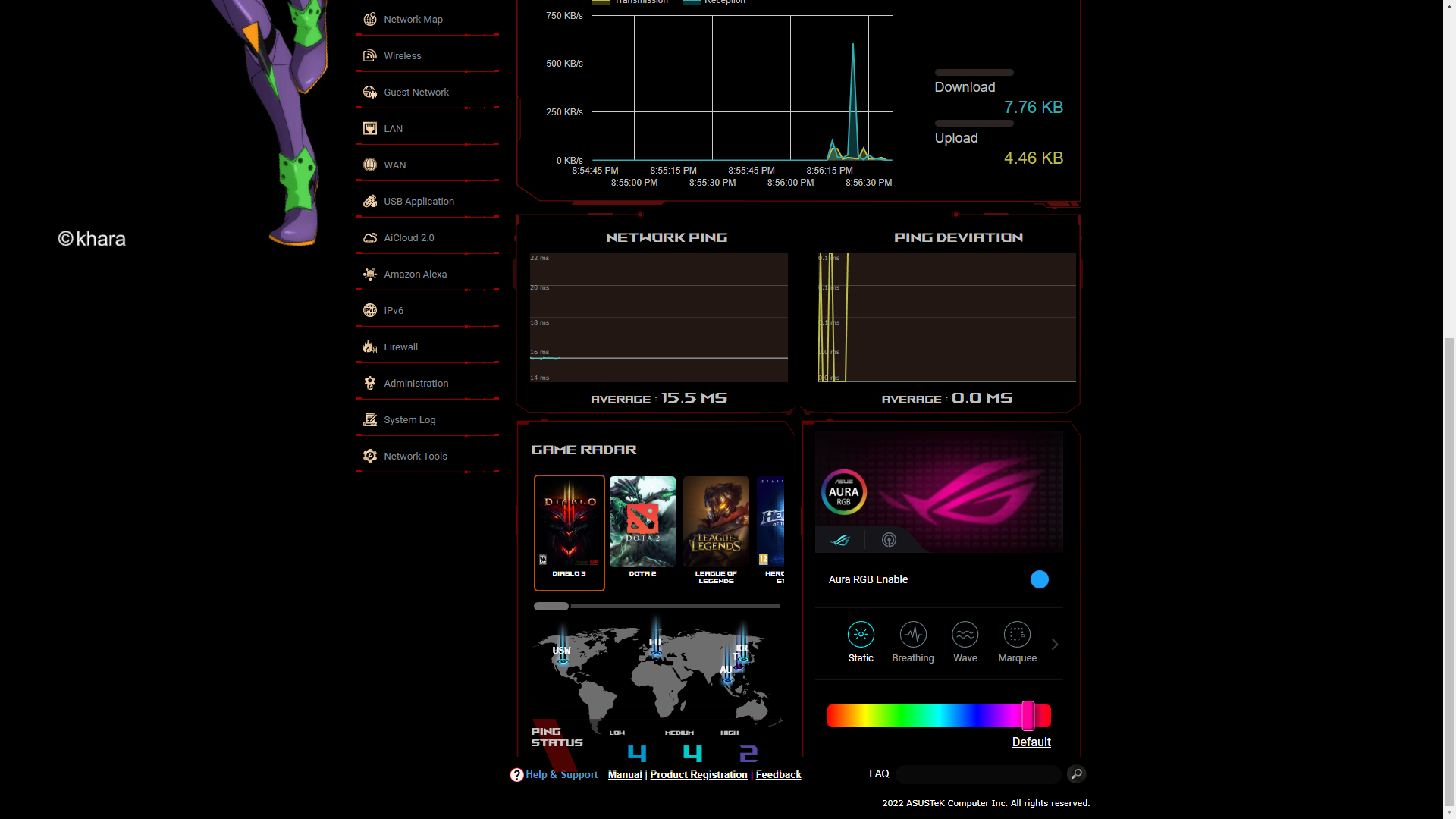Open the USB Application menu item
The image size is (1456, 819).
(x=419, y=201)
